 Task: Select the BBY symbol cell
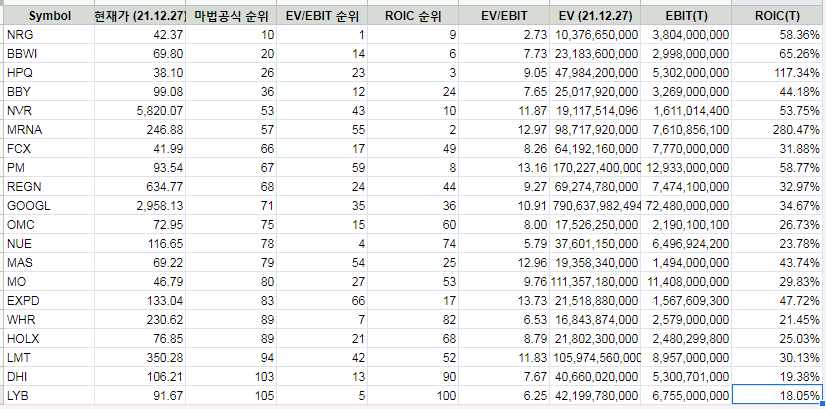click(x=50, y=92)
